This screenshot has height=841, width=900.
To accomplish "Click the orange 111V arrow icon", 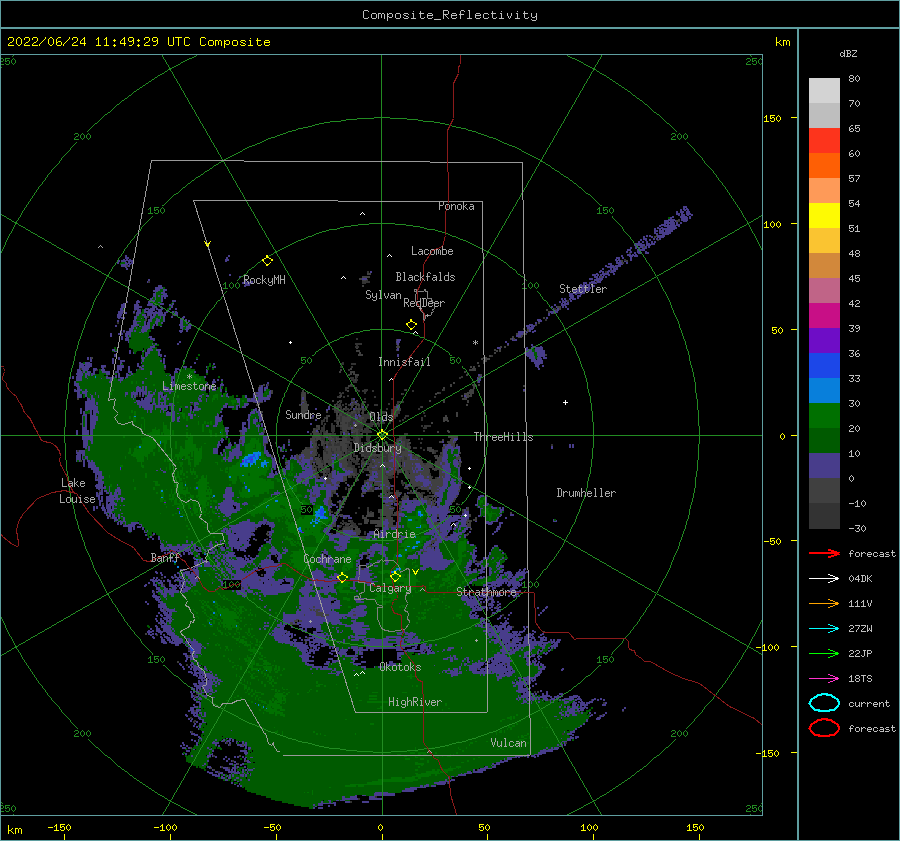I will pyautogui.click(x=824, y=603).
